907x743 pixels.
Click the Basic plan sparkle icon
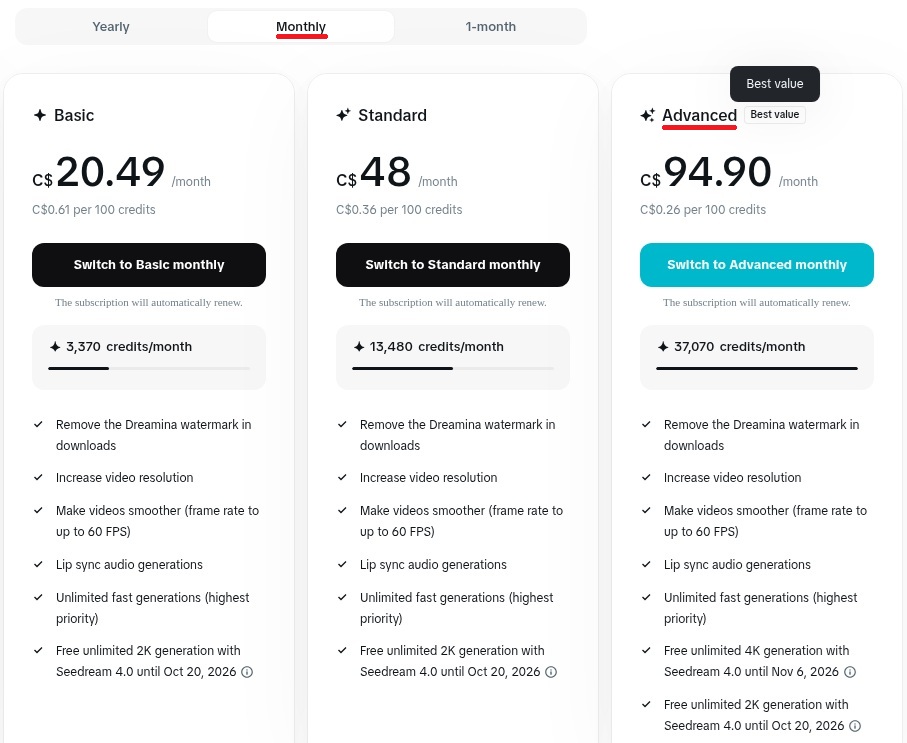[x=40, y=115]
